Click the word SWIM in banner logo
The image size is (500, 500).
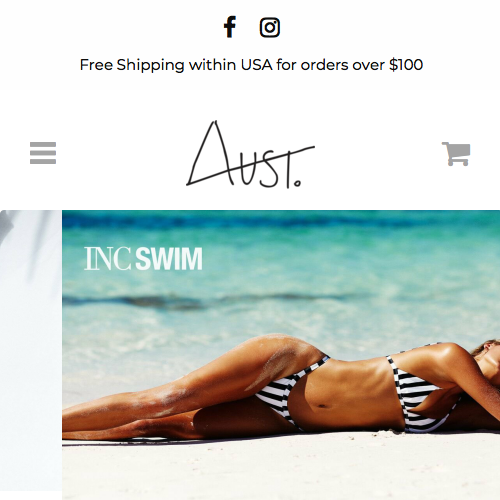[x=169, y=259]
